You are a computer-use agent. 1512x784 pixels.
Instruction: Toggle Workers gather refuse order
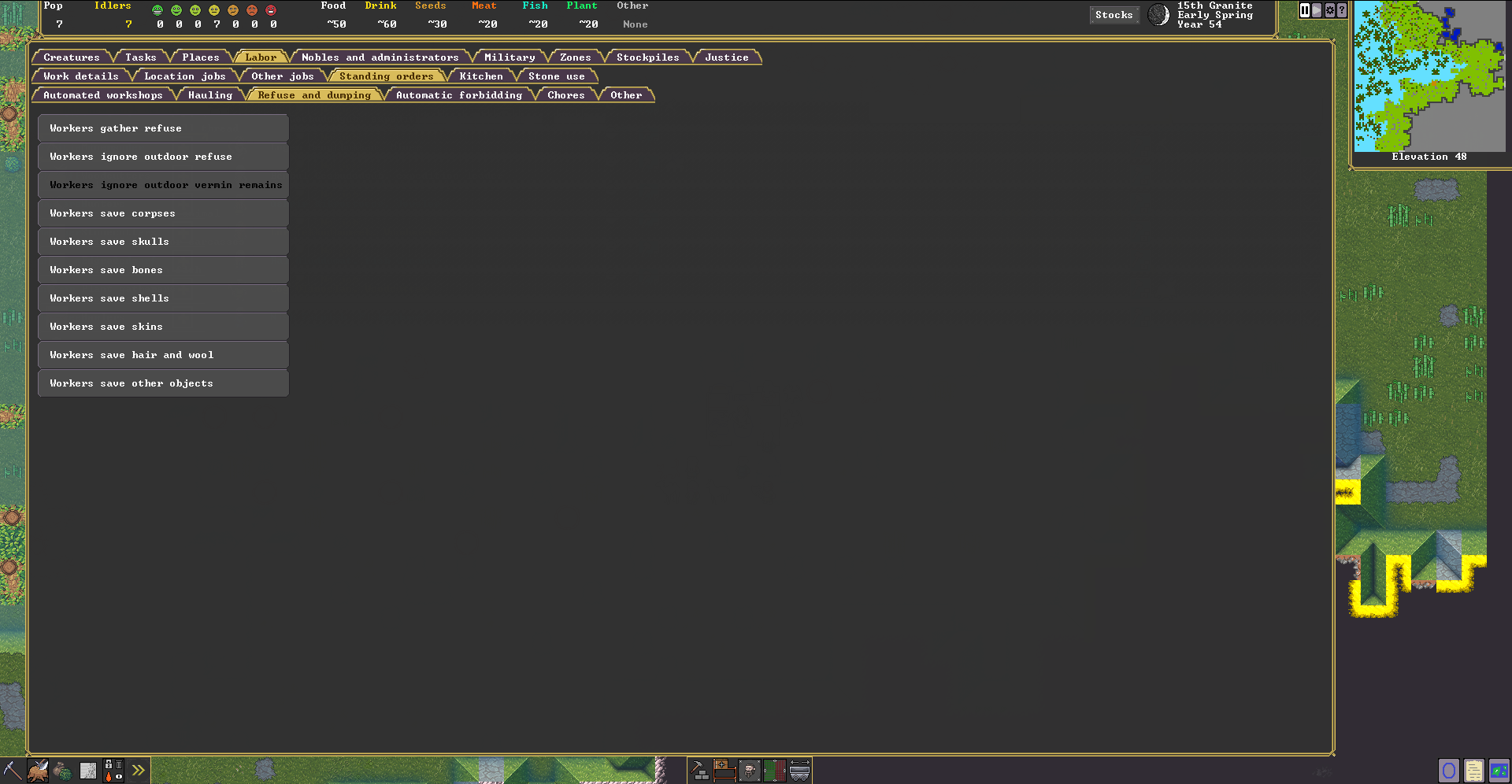[163, 128]
